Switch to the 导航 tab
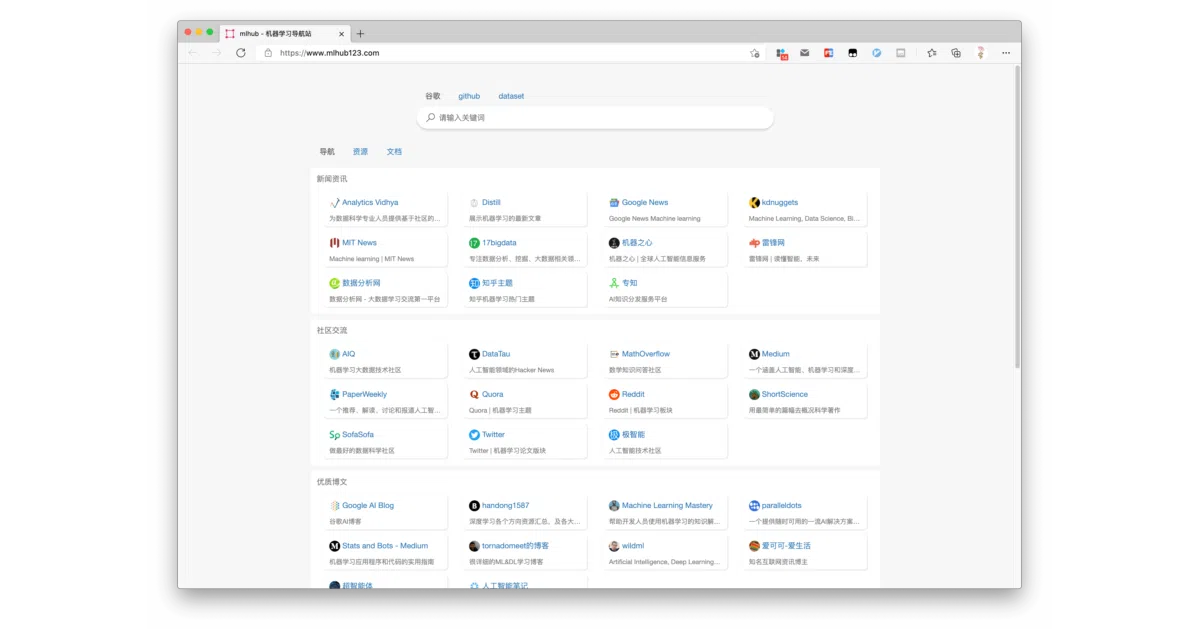Screen dimensions: 1200x630 tap(327, 152)
